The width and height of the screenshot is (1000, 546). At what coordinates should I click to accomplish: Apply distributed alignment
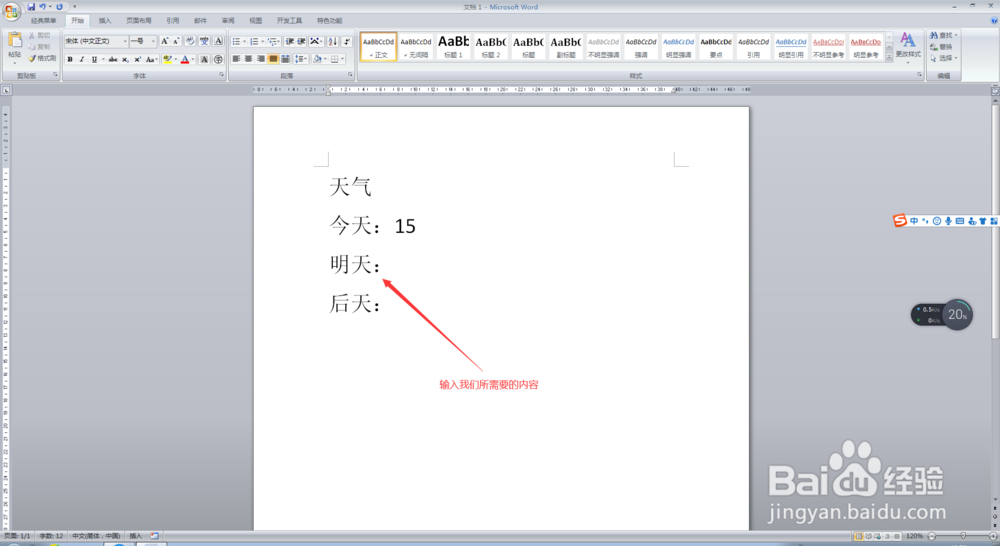[285, 59]
